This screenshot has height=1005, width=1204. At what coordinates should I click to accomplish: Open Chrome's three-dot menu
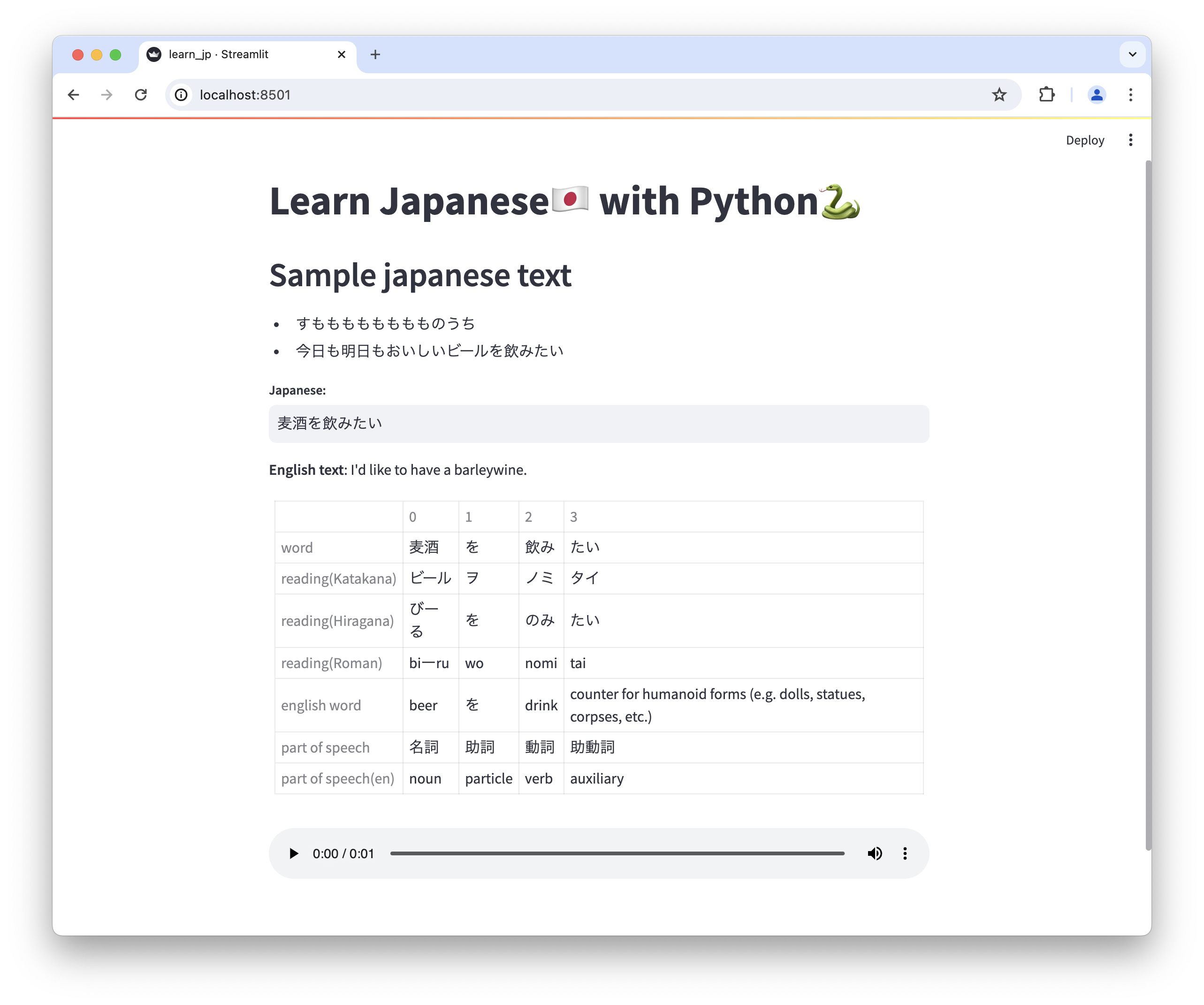[x=1130, y=95]
